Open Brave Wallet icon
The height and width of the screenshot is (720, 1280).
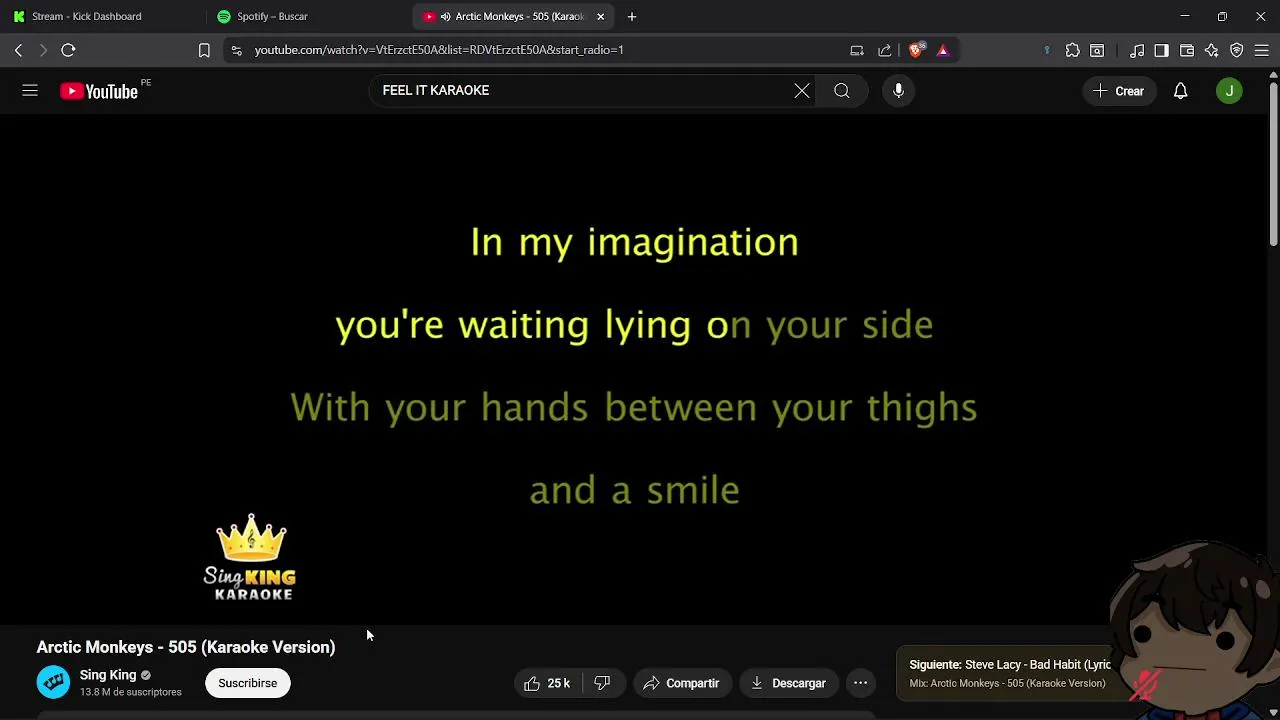[1187, 50]
